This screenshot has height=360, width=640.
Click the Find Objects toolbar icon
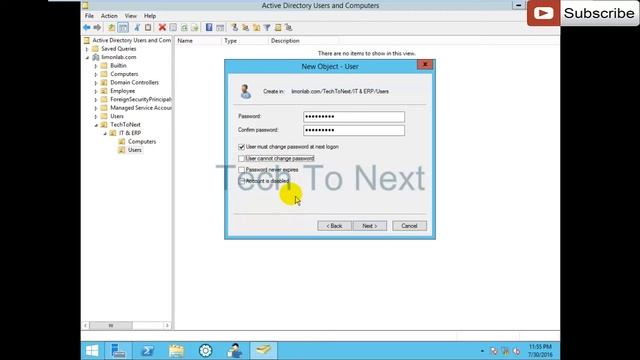278,27
